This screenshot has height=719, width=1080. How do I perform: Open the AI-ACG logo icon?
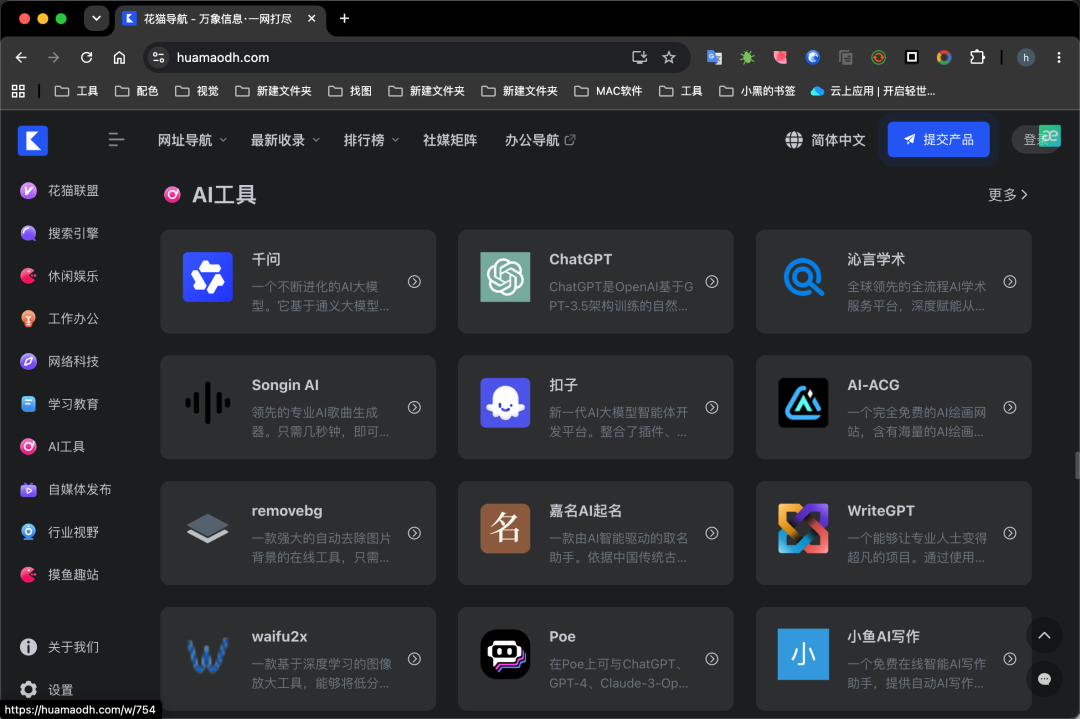point(803,403)
